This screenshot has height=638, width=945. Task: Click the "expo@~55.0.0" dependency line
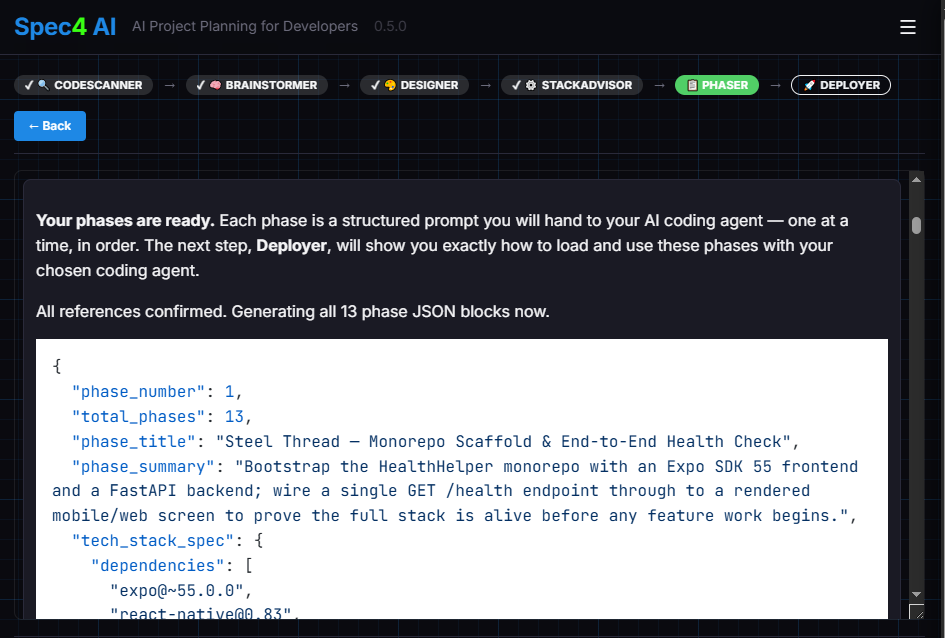tap(181, 590)
